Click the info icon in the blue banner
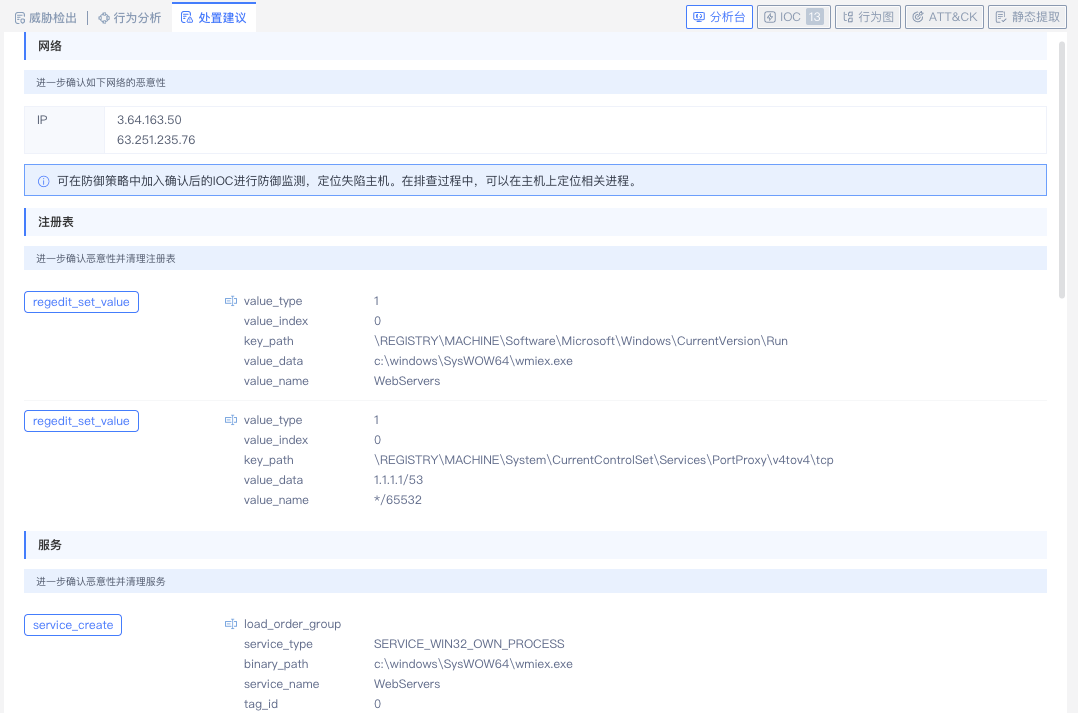 [43, 182]
